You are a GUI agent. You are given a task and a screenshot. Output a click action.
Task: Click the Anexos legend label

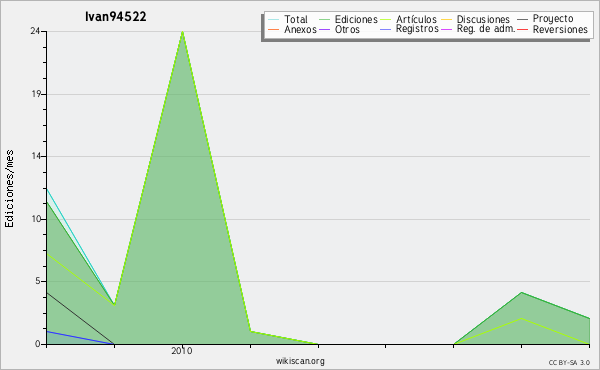300,29
